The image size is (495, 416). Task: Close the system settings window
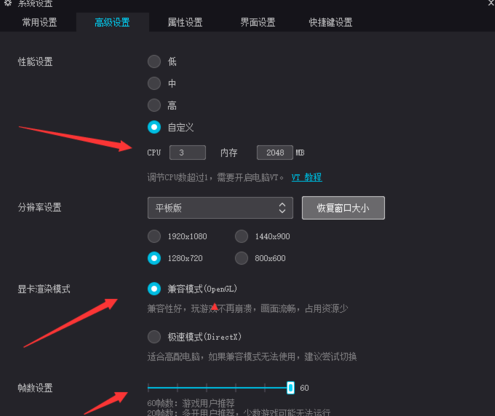coord(491,3)
